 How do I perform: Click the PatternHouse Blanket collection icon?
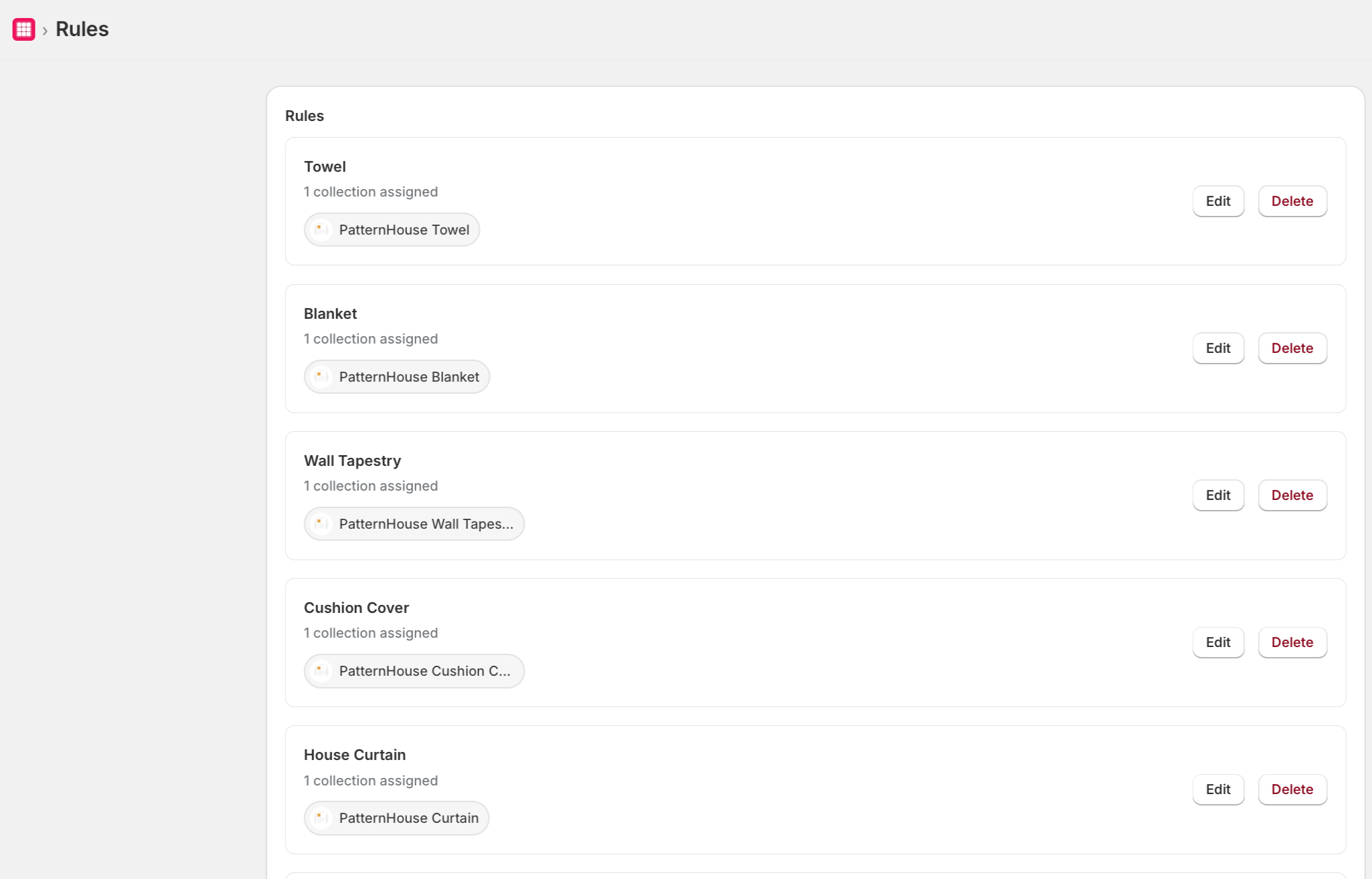coord(321,377)
